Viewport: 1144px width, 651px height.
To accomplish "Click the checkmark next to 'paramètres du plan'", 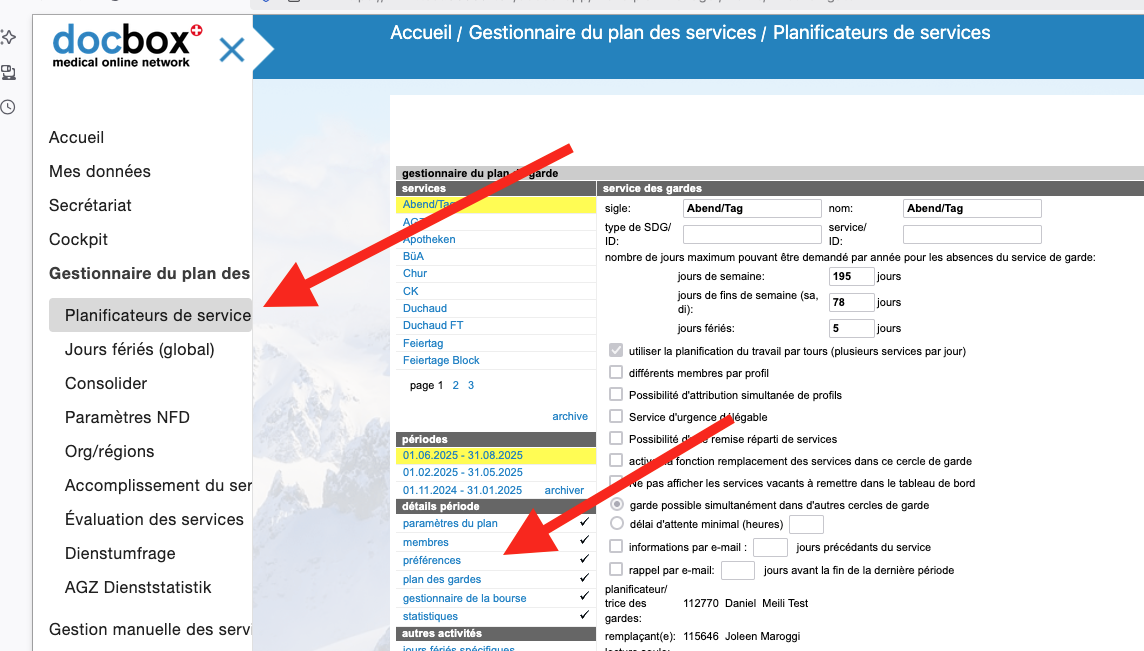I will pos(585,523).
